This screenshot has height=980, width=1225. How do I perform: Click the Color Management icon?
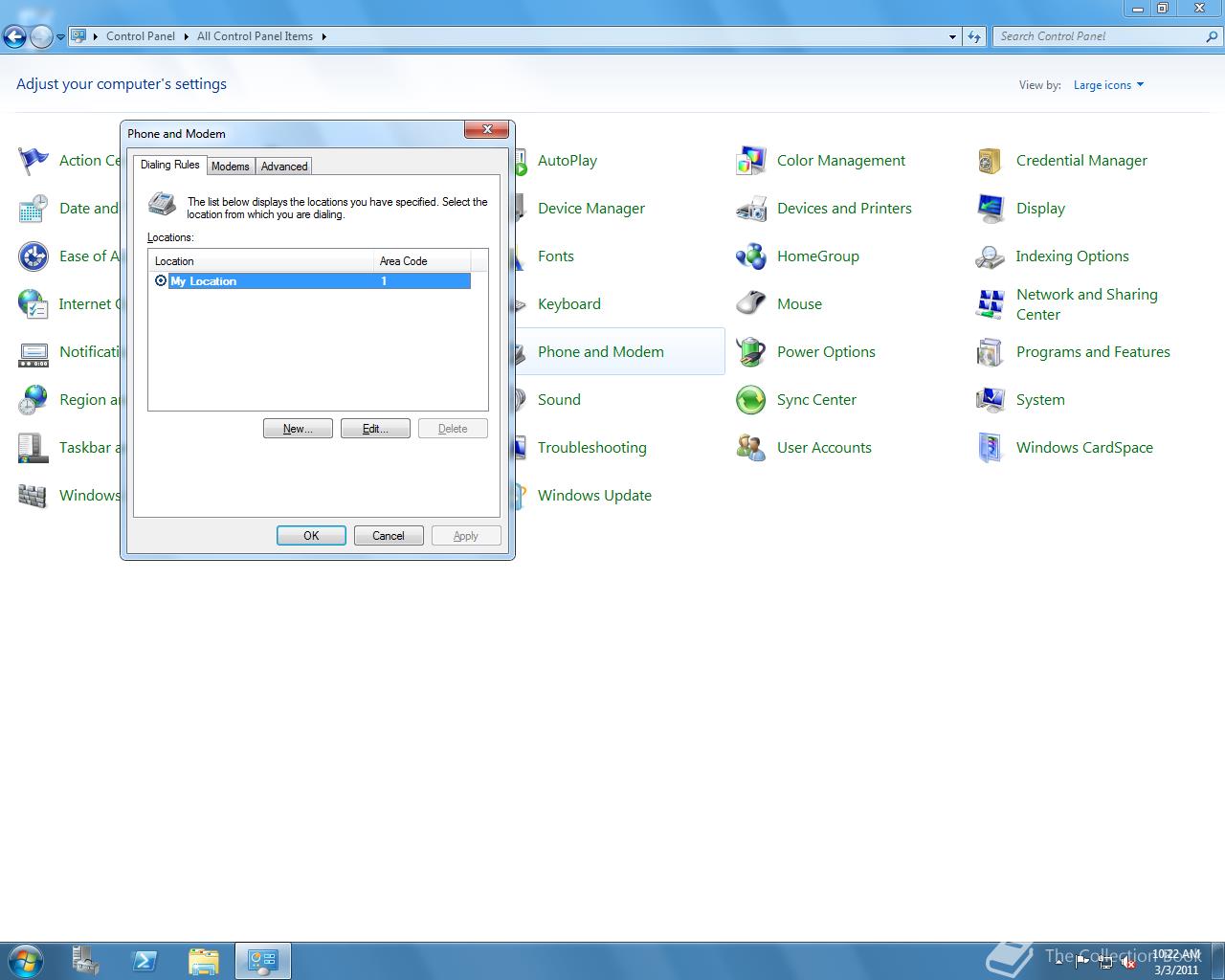point(751,161)
